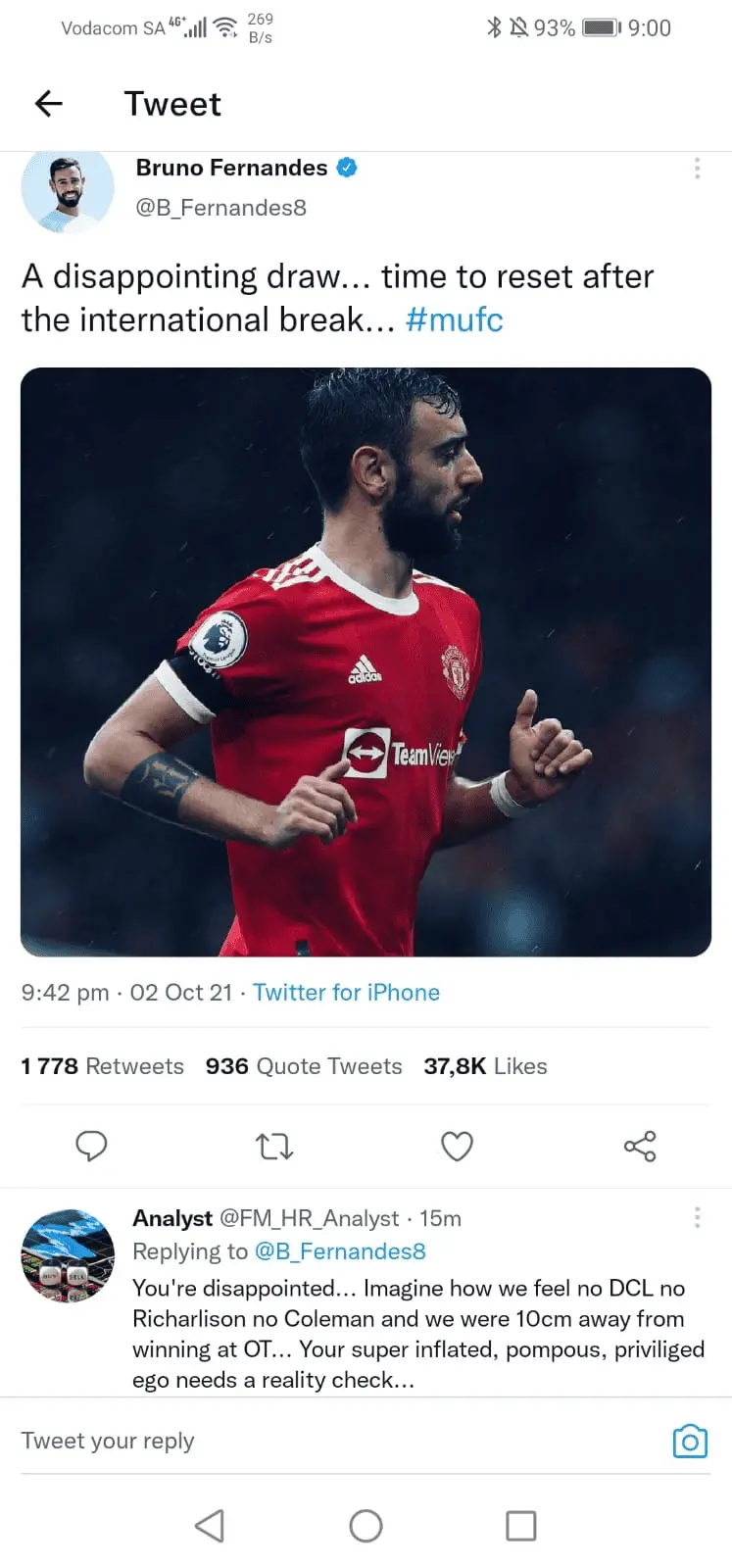Tap the back arrow in header

pyautogui.click(x=48, y=103)
